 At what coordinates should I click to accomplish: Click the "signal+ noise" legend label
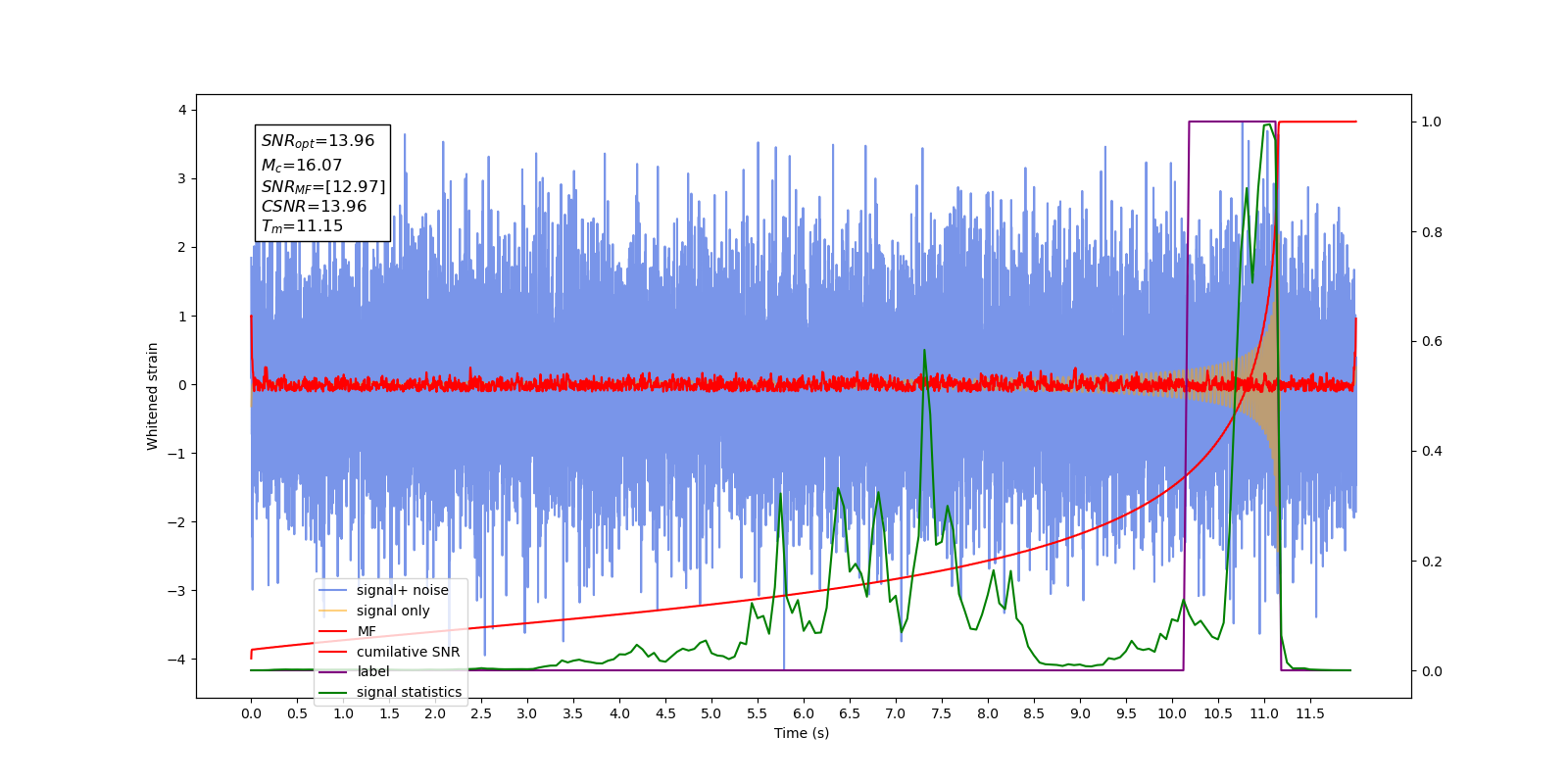coord(403,590)
